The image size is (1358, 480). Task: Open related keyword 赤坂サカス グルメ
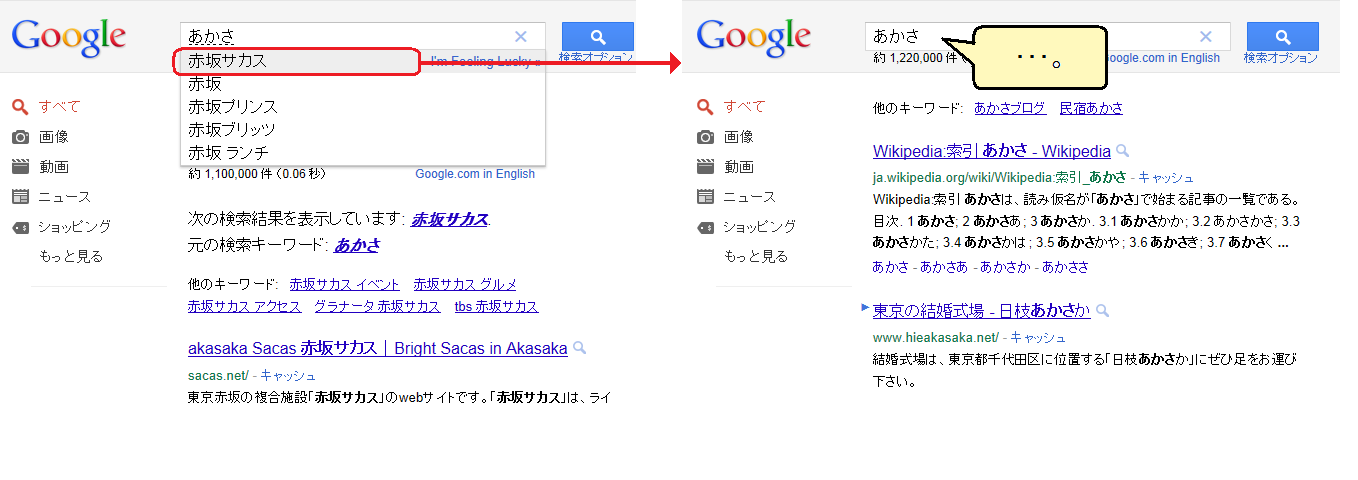pyautogui.click(x=465, y=284)
